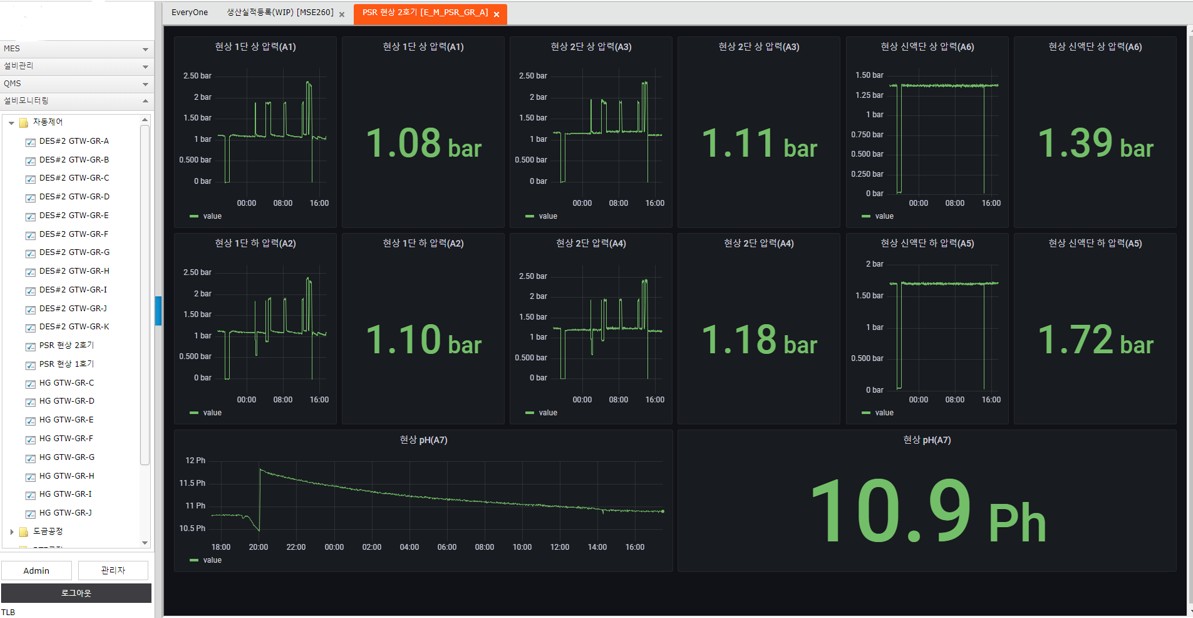Click the chart icon beside DES#2 GTW-GR-K
1193x618 pixels.
pos(30,328)
